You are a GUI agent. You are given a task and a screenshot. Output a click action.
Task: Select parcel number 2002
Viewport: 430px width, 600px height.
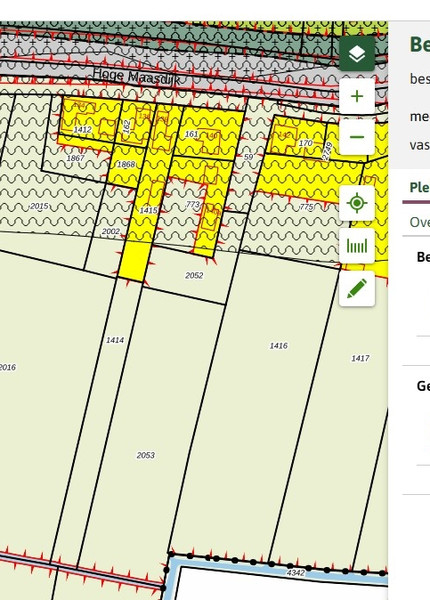click(x=111, y=232)
